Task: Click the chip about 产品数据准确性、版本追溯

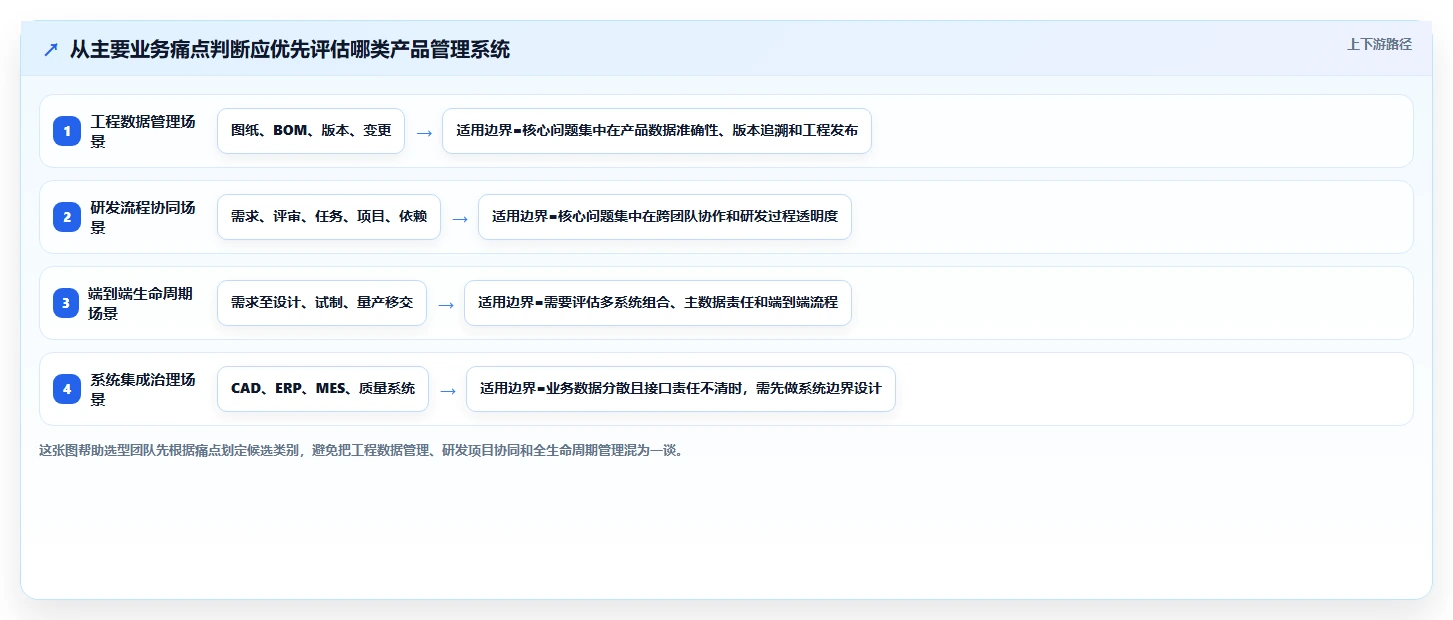Action: (x=657, y=131)
